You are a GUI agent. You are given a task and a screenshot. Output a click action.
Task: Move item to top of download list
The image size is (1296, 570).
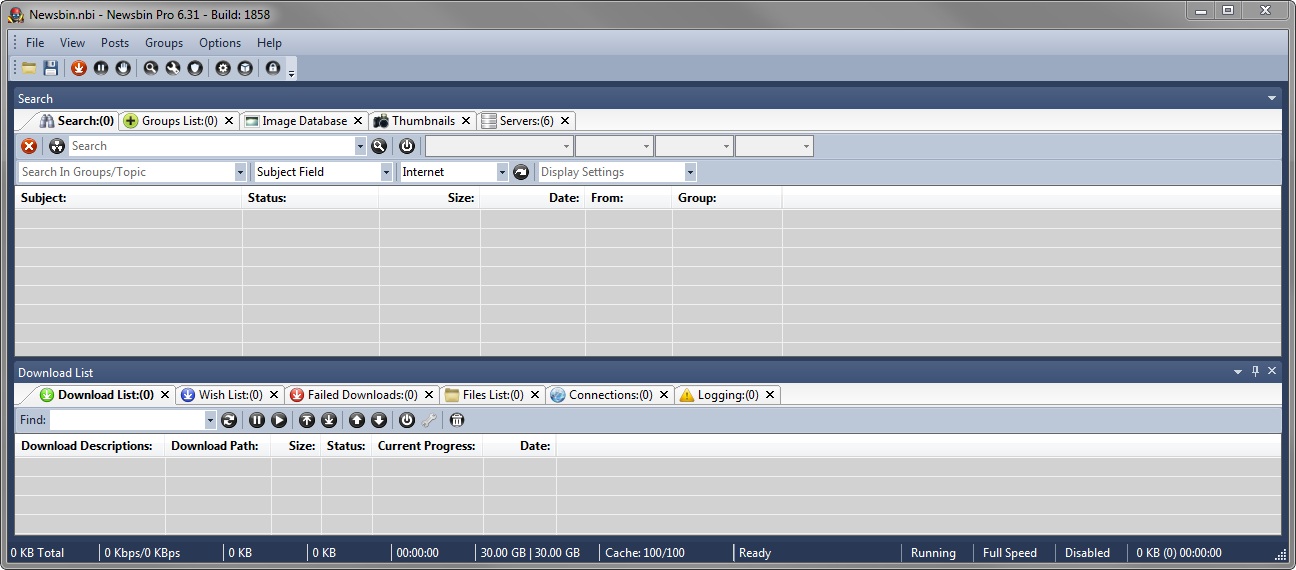pyautogui.click(x=307, y=420)
